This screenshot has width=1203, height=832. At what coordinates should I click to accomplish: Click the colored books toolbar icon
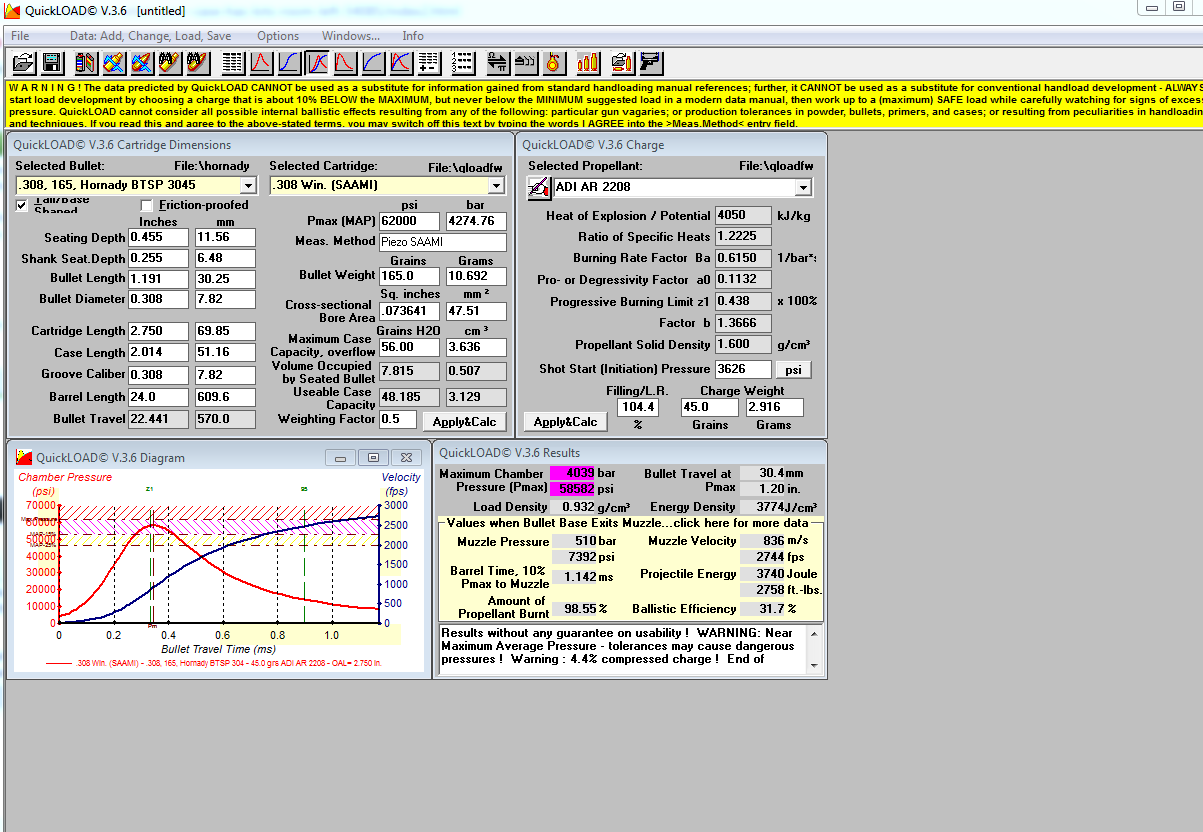click(x=86, y=63)
